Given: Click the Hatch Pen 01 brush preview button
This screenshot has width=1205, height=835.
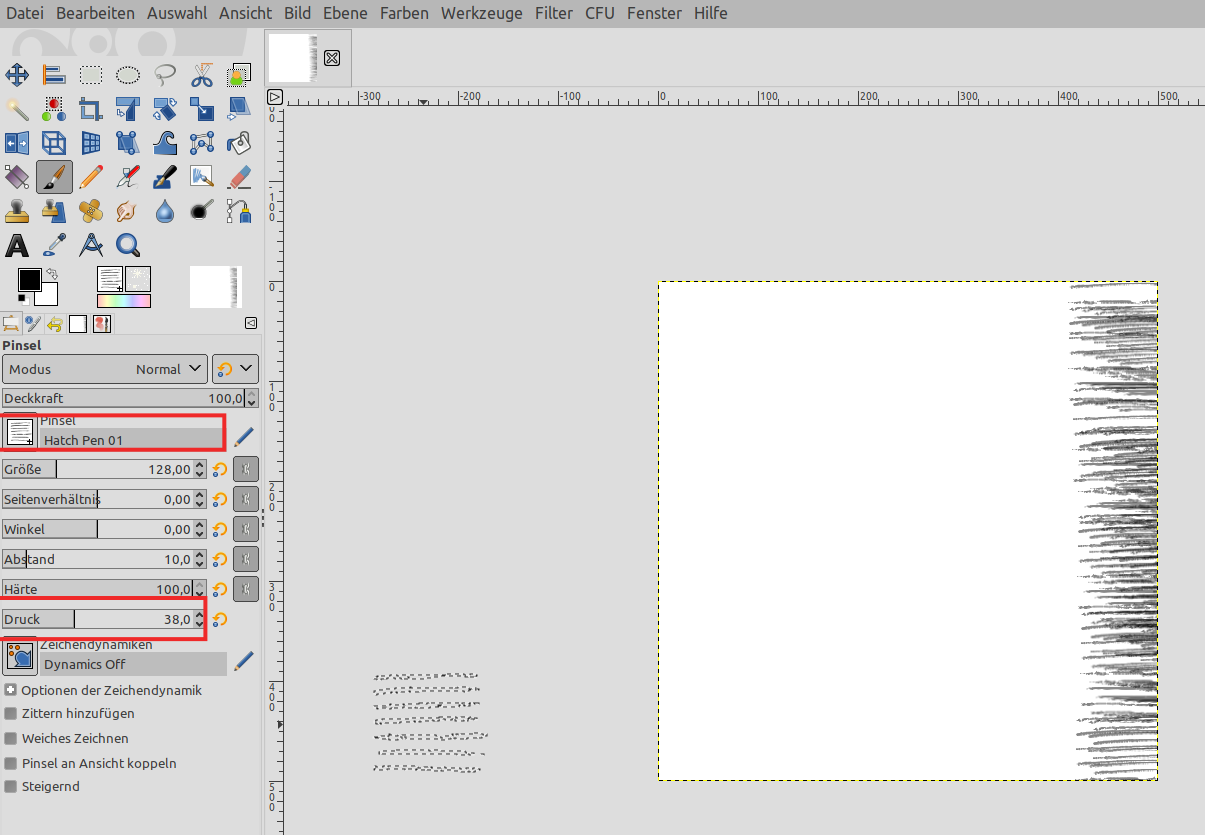Looking at the screenshot, I should point(20,432).
